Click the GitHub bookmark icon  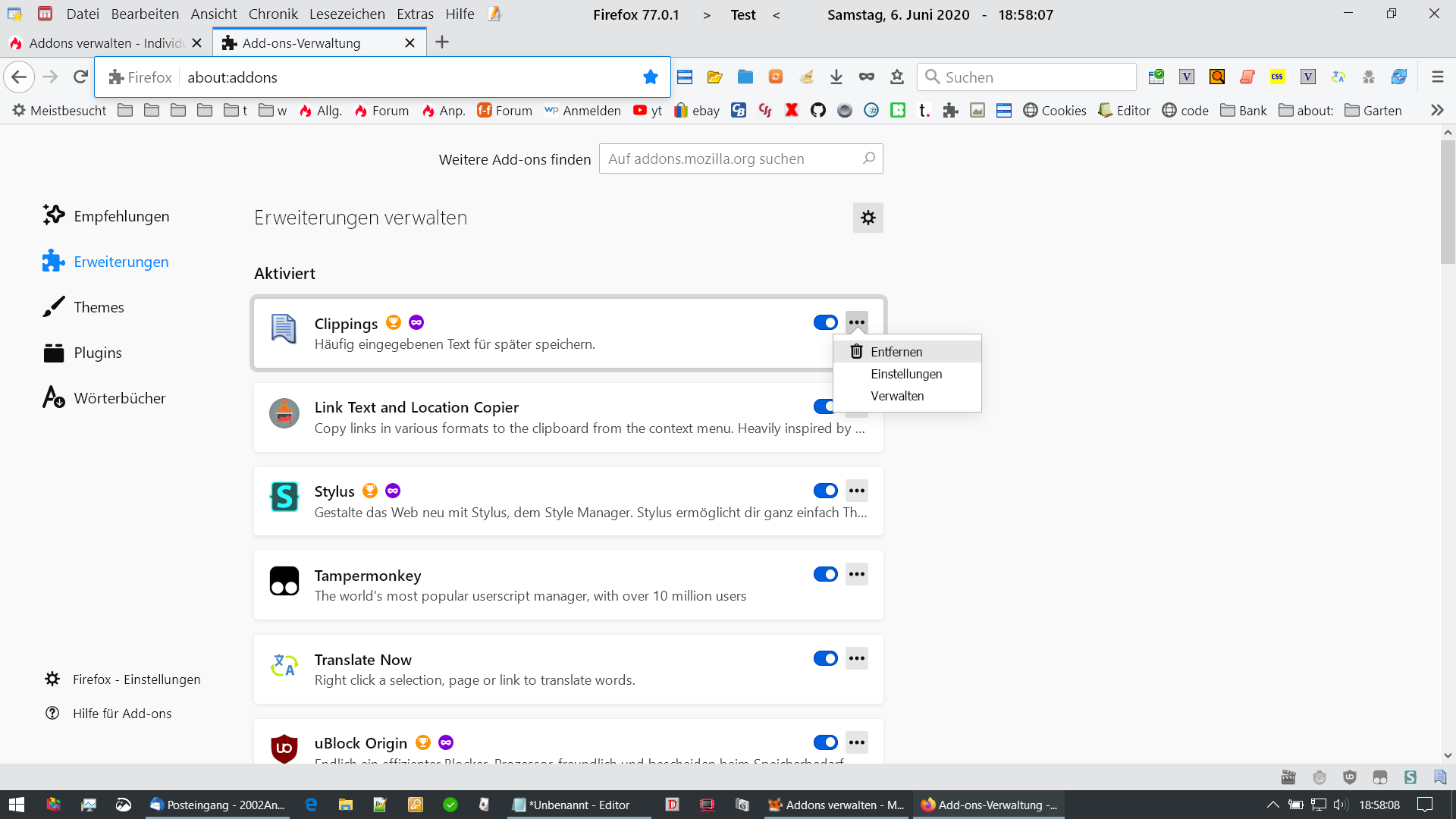click(817, 110)
